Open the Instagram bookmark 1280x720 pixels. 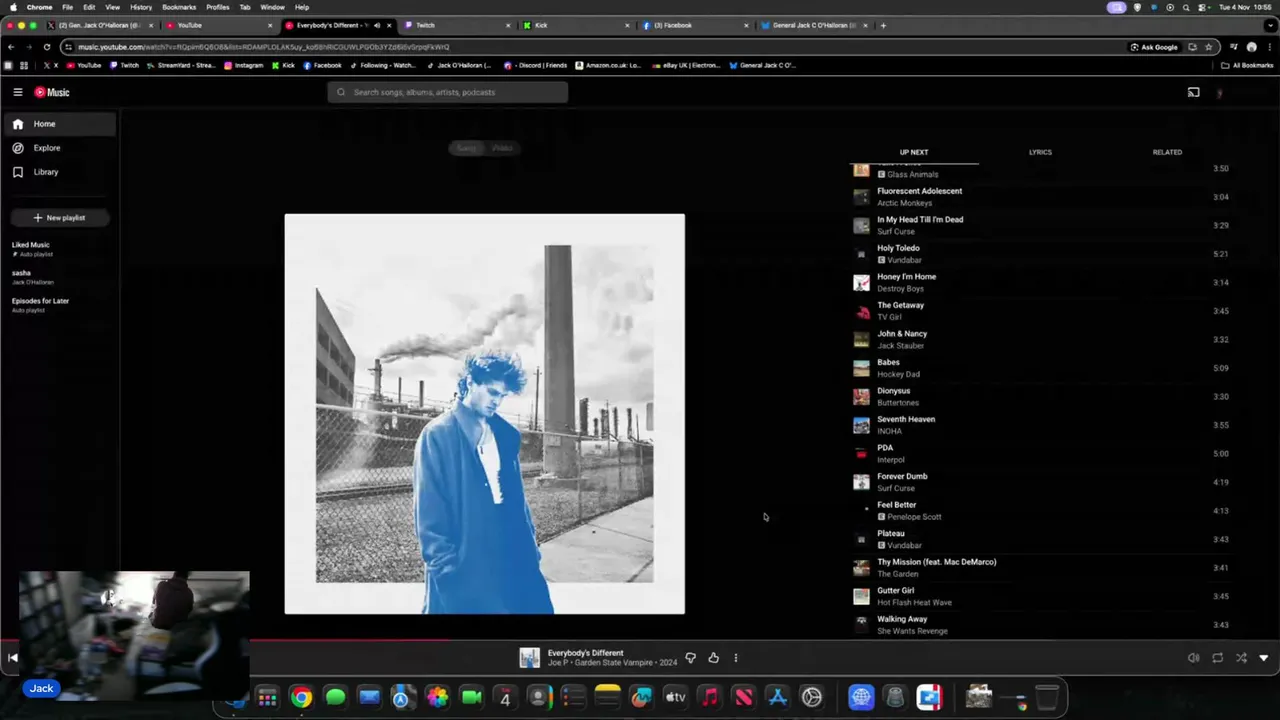[x=244, y=65]
